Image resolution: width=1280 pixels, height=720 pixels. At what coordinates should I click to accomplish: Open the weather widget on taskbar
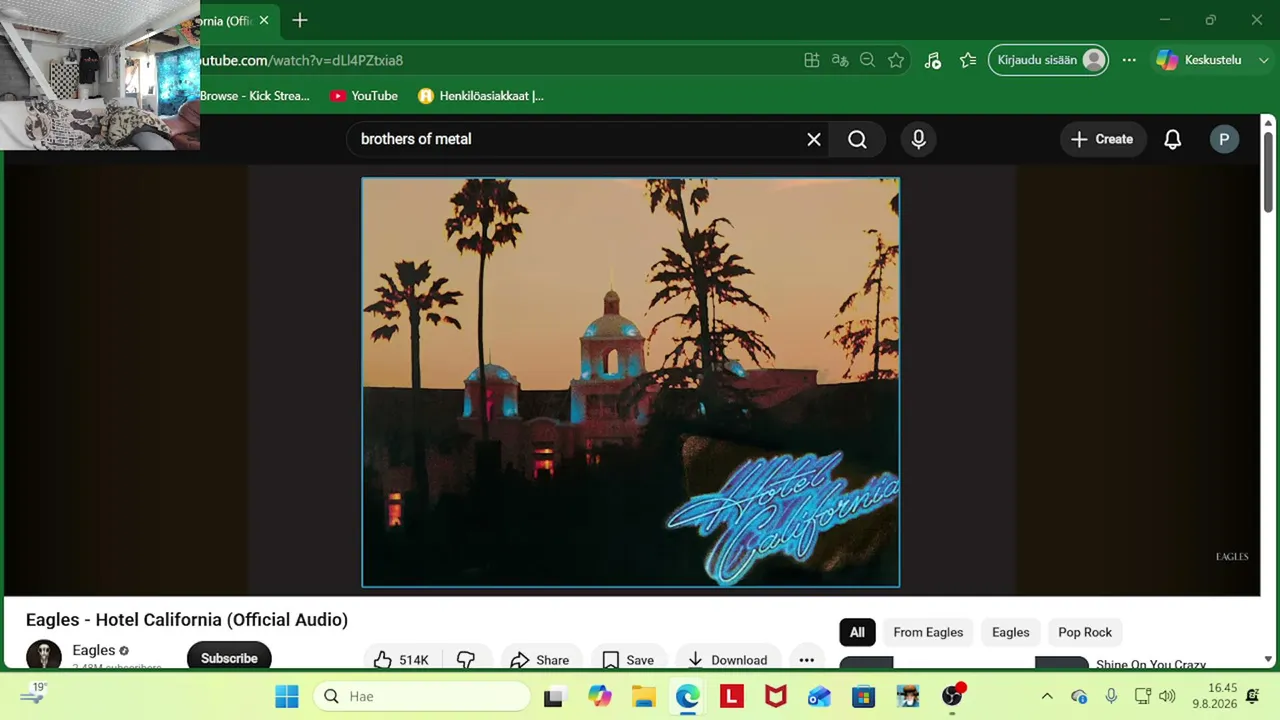pos(34,694)
